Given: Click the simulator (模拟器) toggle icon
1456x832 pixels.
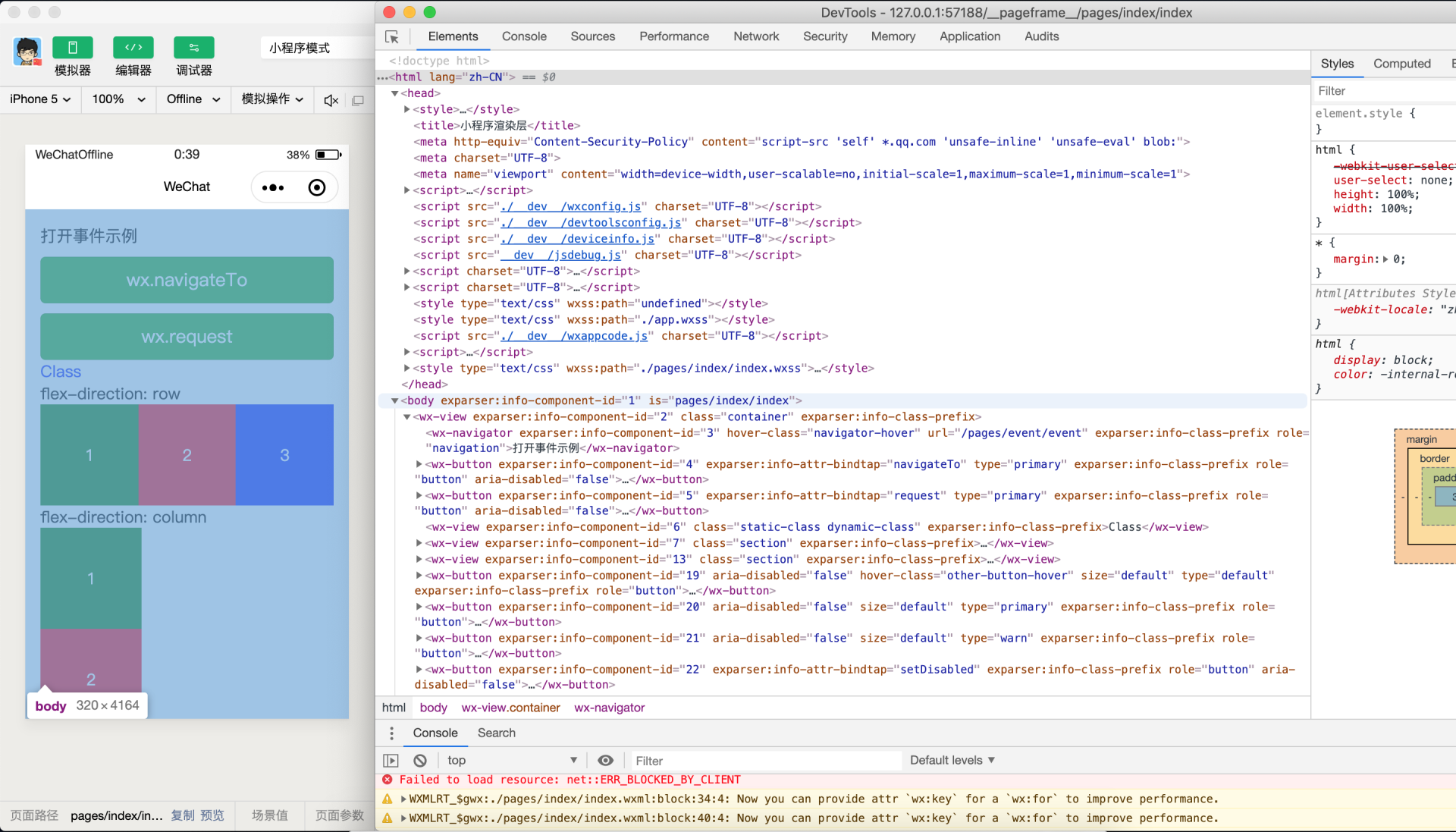Looking at the screenshot, I should click(72, 48).
